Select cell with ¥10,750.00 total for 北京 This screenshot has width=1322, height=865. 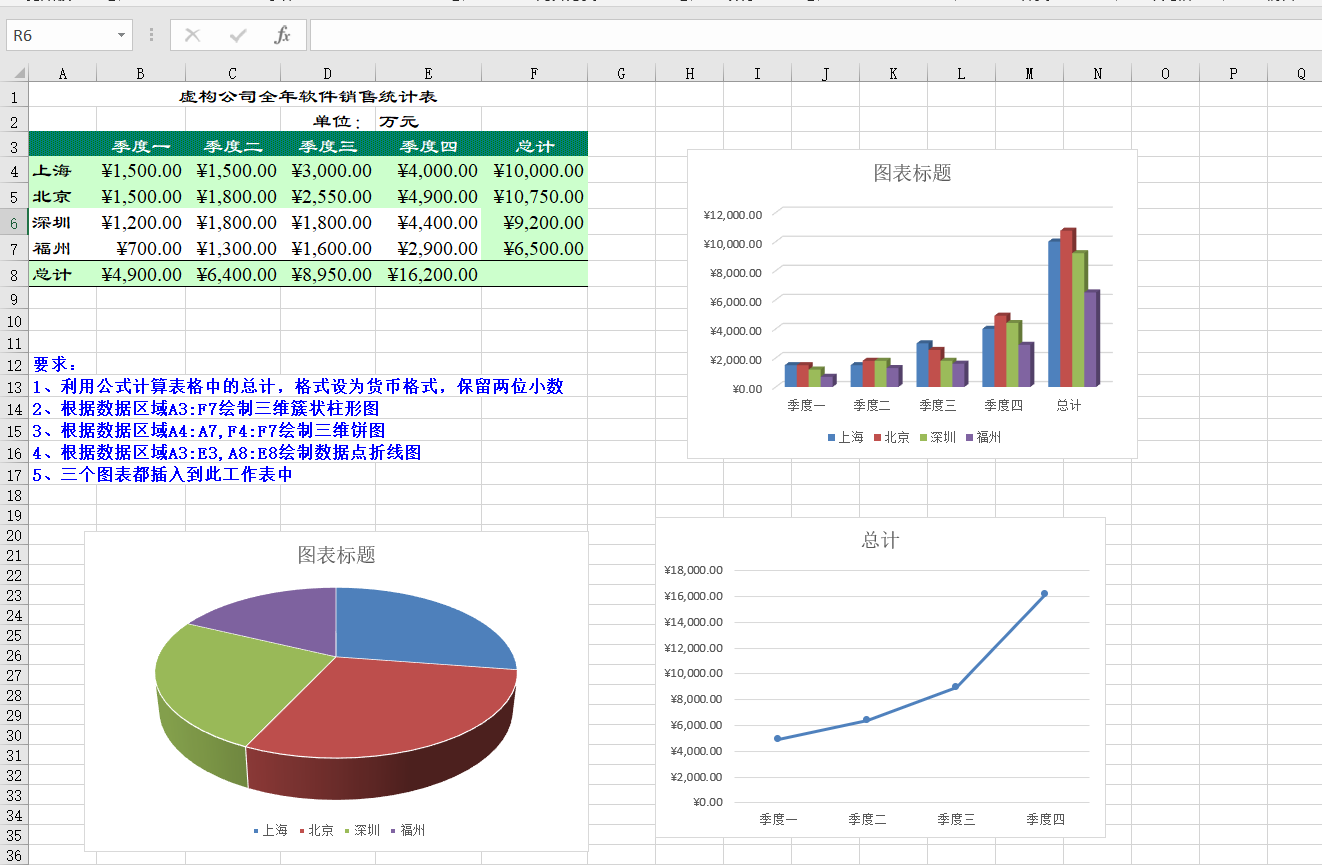pos(534,197)
